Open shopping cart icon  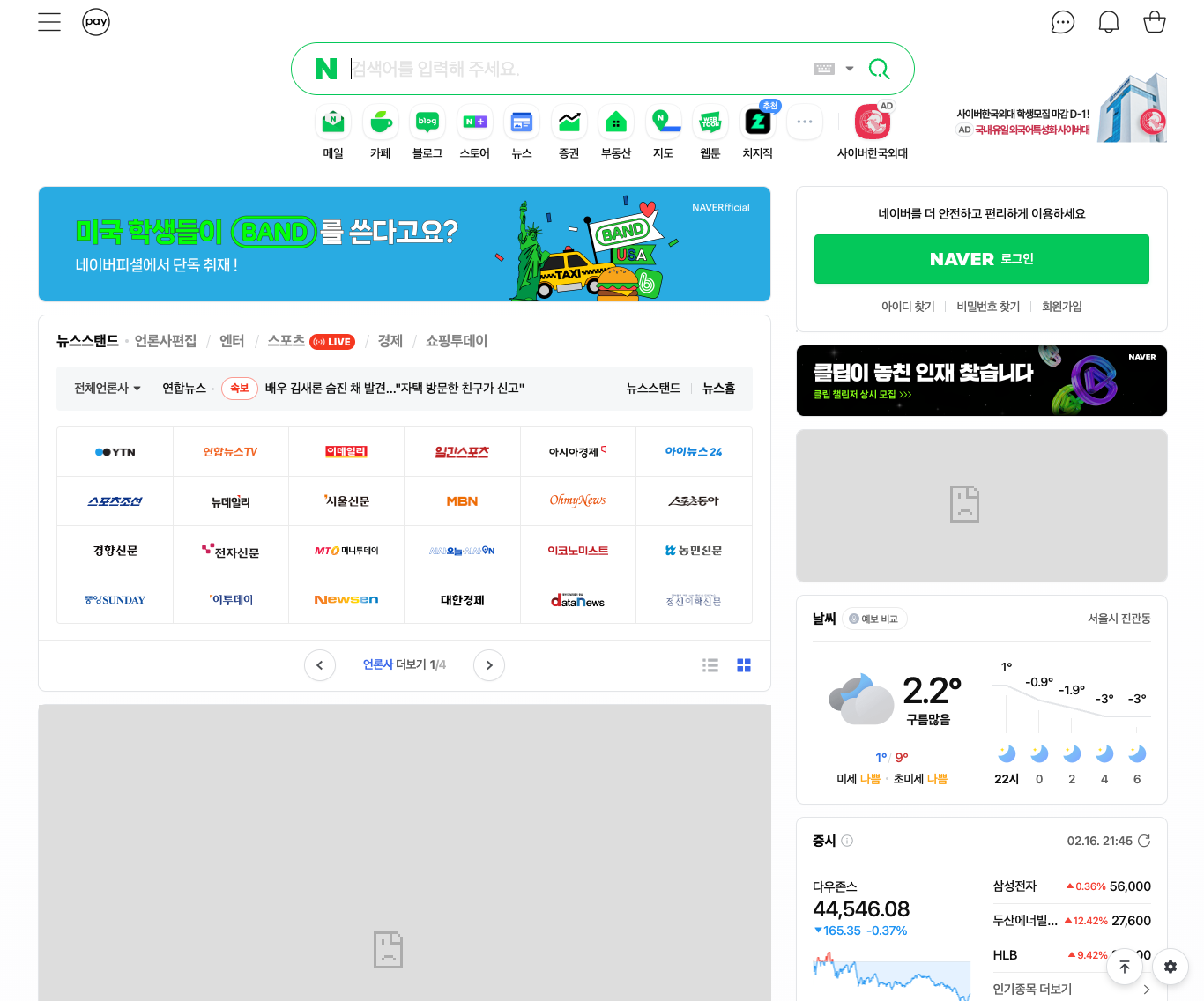point(1155,22)
